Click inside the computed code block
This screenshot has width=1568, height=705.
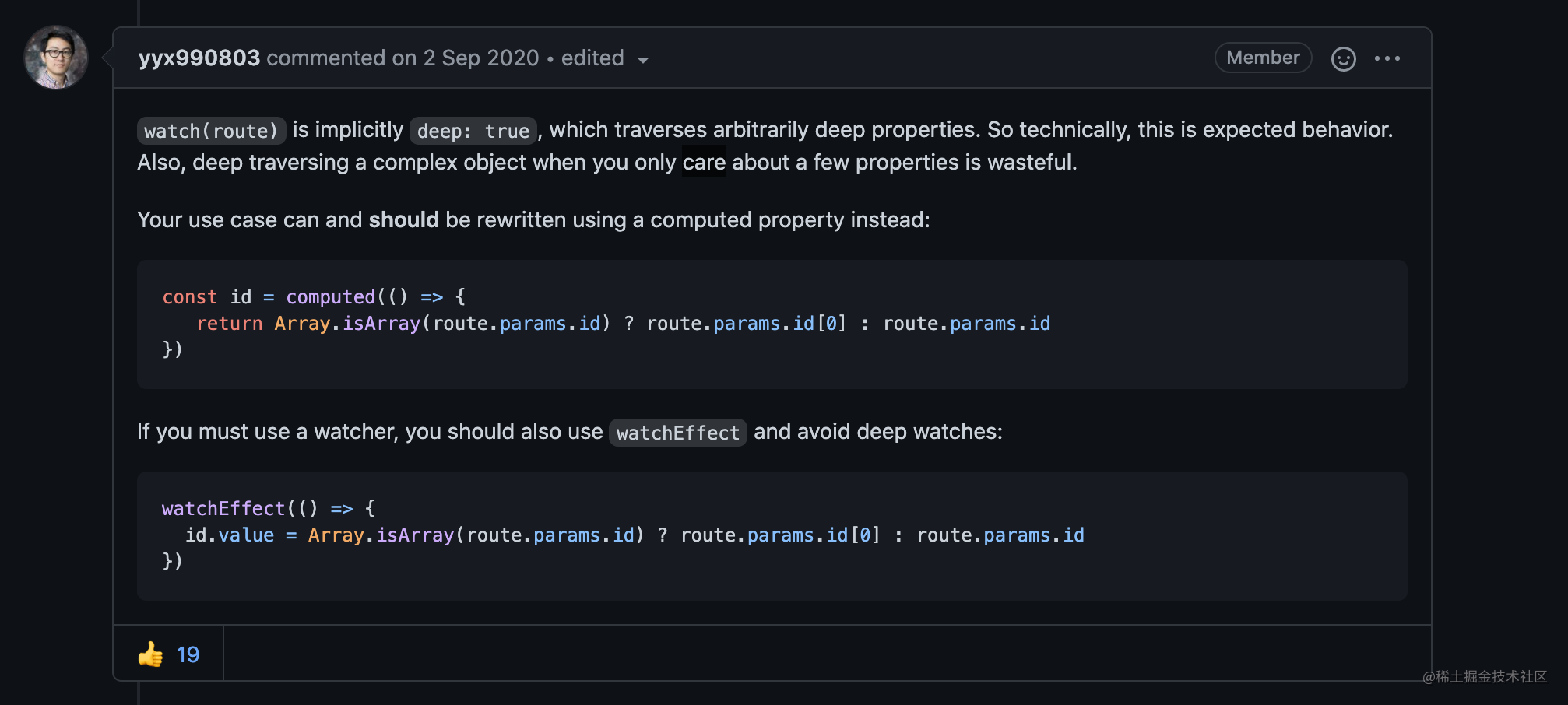pyautogui.click(x=772, y=324)
